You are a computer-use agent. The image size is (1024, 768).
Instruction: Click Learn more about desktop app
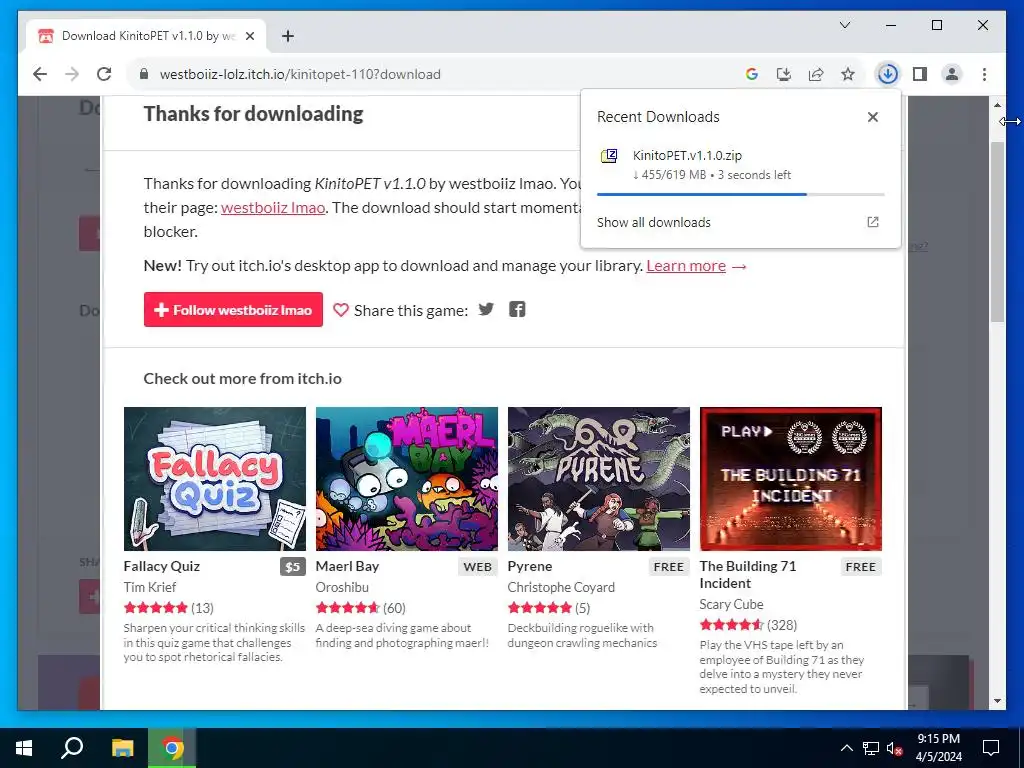pyautogui.click(x=686, y=266)
